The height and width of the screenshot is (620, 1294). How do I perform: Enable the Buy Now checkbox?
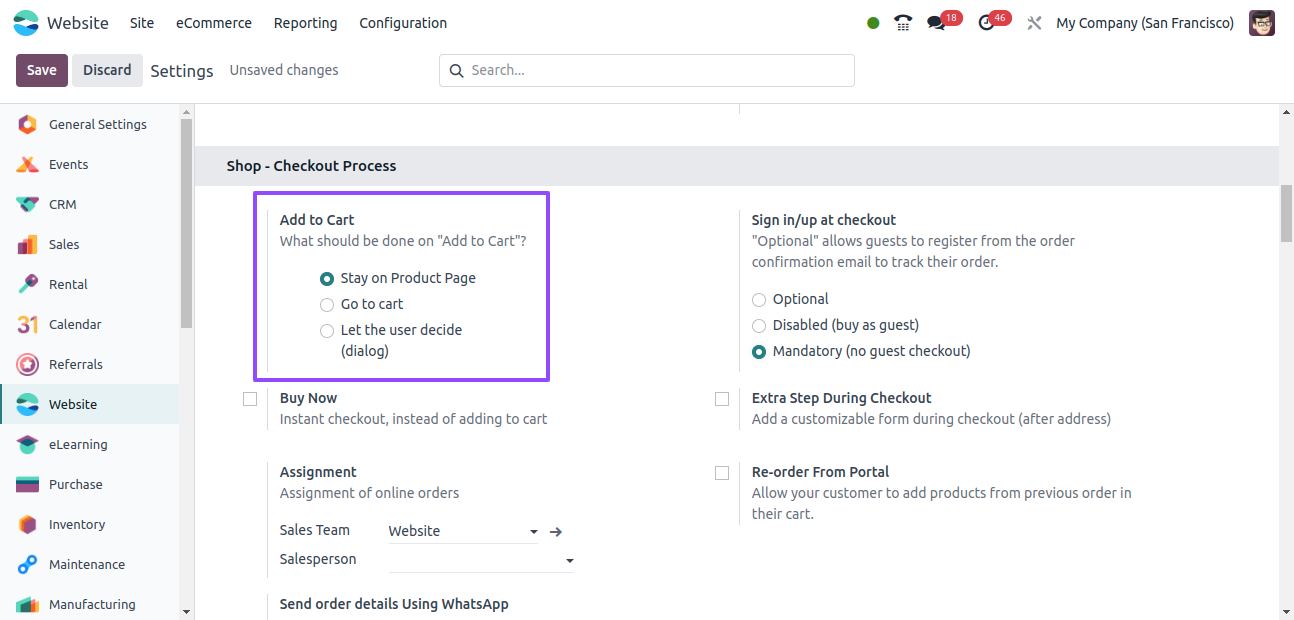point(250,399)
